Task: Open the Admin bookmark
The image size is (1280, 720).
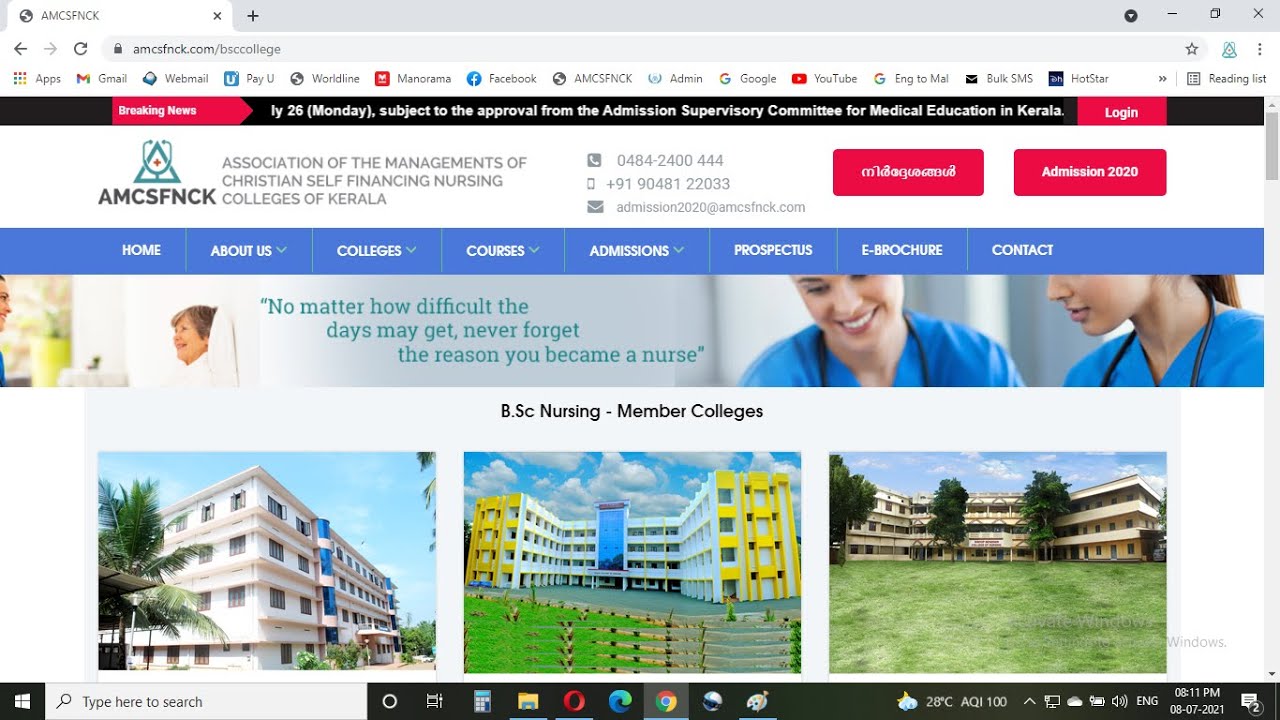Action: click(x=676, y=78)
